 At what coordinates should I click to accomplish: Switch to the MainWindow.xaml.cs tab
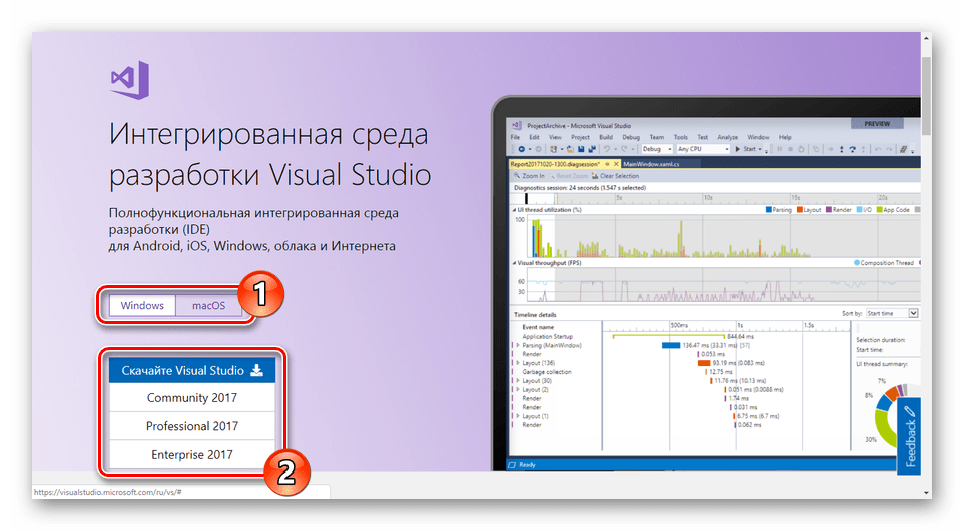click(x=651, y=162)
